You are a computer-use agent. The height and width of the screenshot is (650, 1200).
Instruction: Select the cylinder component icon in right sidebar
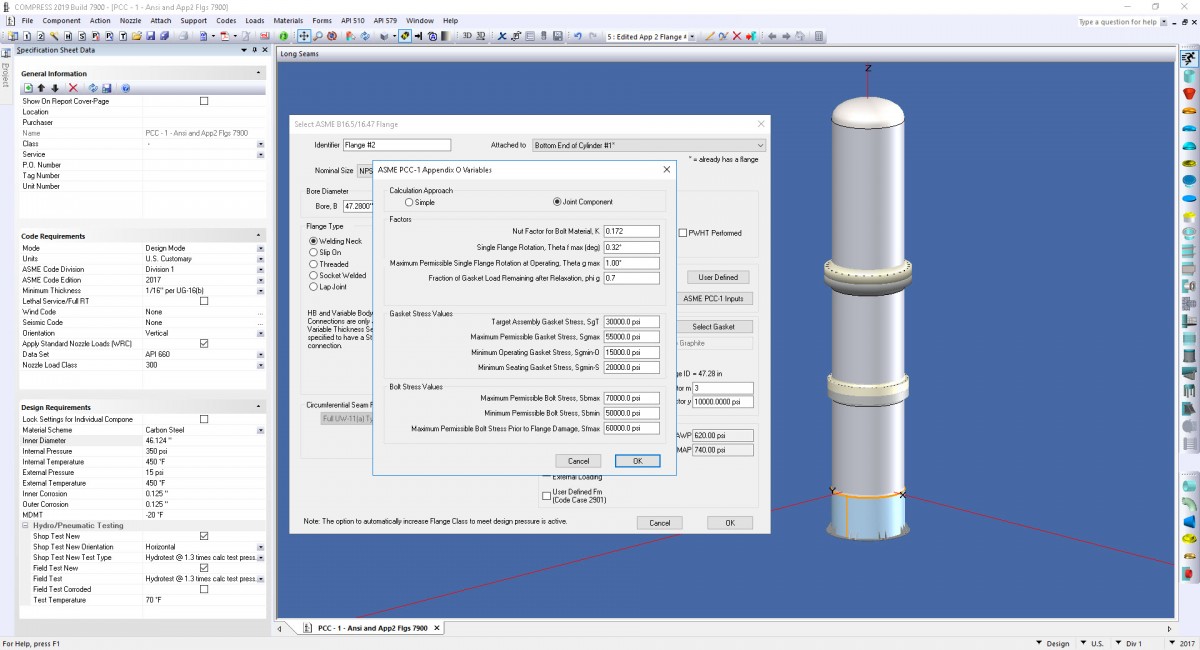(x=1190, y=77)
